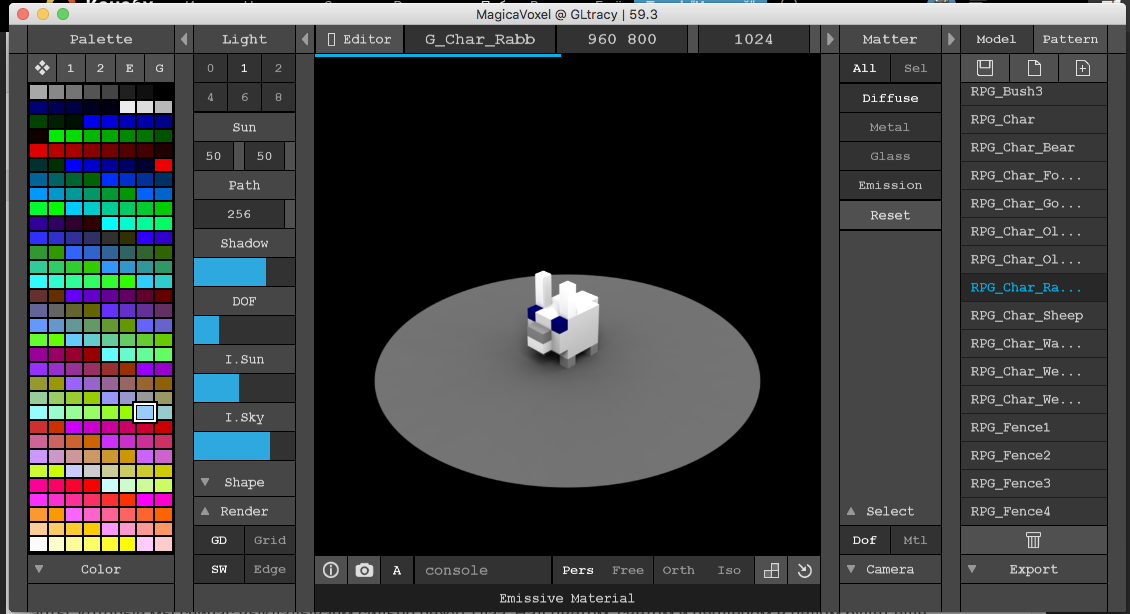Toggle the Dof option in Matter panel
This screenshot has width=1130, height=614.
864,540
